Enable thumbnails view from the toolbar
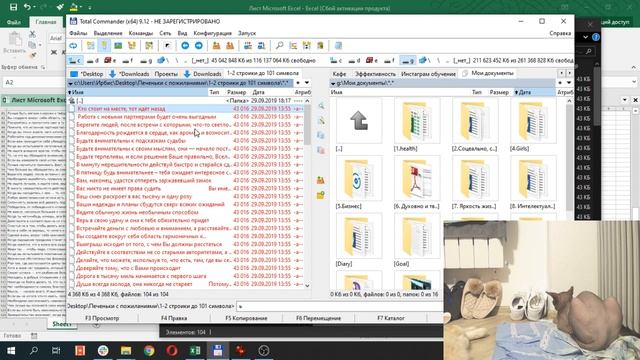The width and height of the screenshot is (640, 360). click(118, 46)
